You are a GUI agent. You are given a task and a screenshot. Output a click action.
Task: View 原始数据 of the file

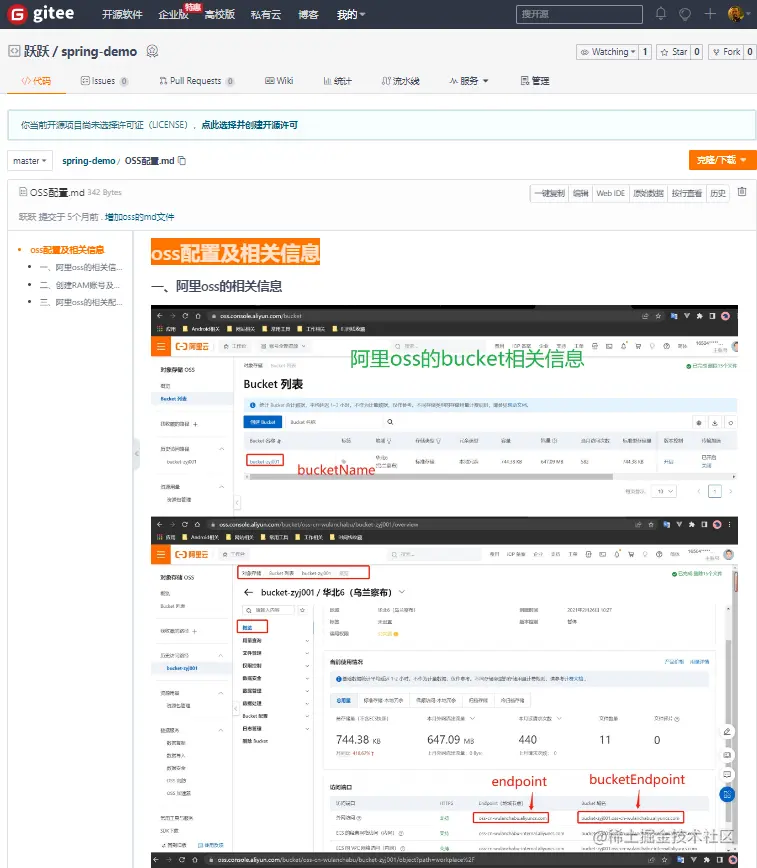[x=648, y=193]
